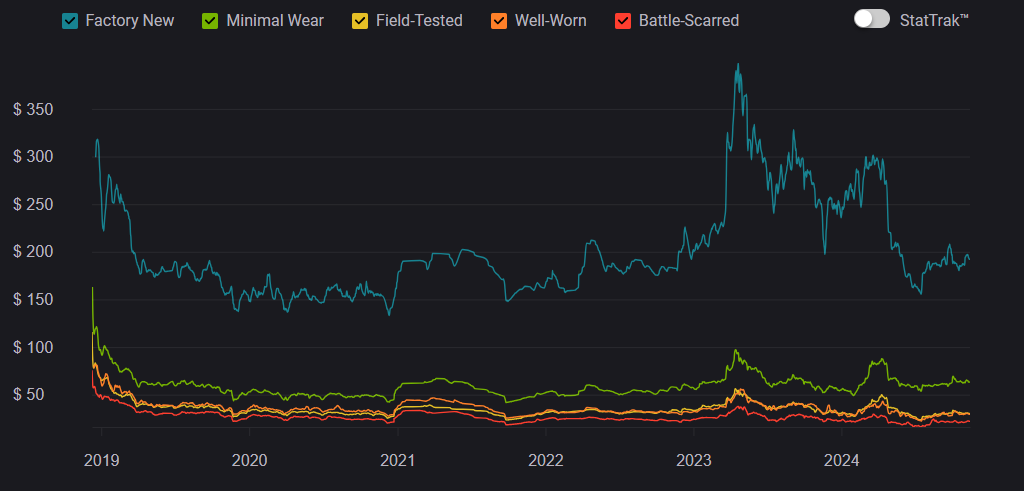Click the "Battle-Scarred" legend label
1024x491 pixels.
pyautogui.click(x=689, y=20)
